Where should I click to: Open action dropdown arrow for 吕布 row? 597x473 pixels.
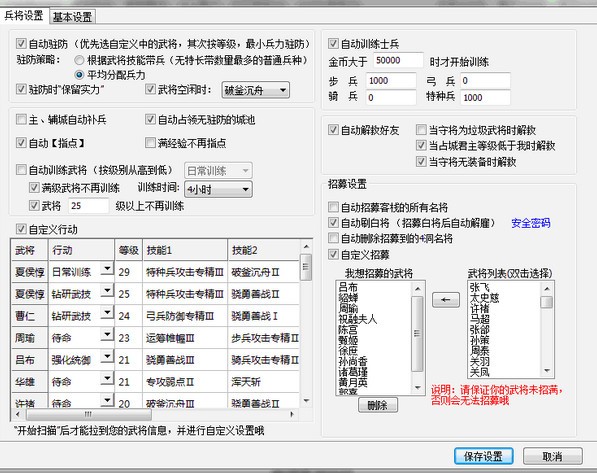click(107, 357)
